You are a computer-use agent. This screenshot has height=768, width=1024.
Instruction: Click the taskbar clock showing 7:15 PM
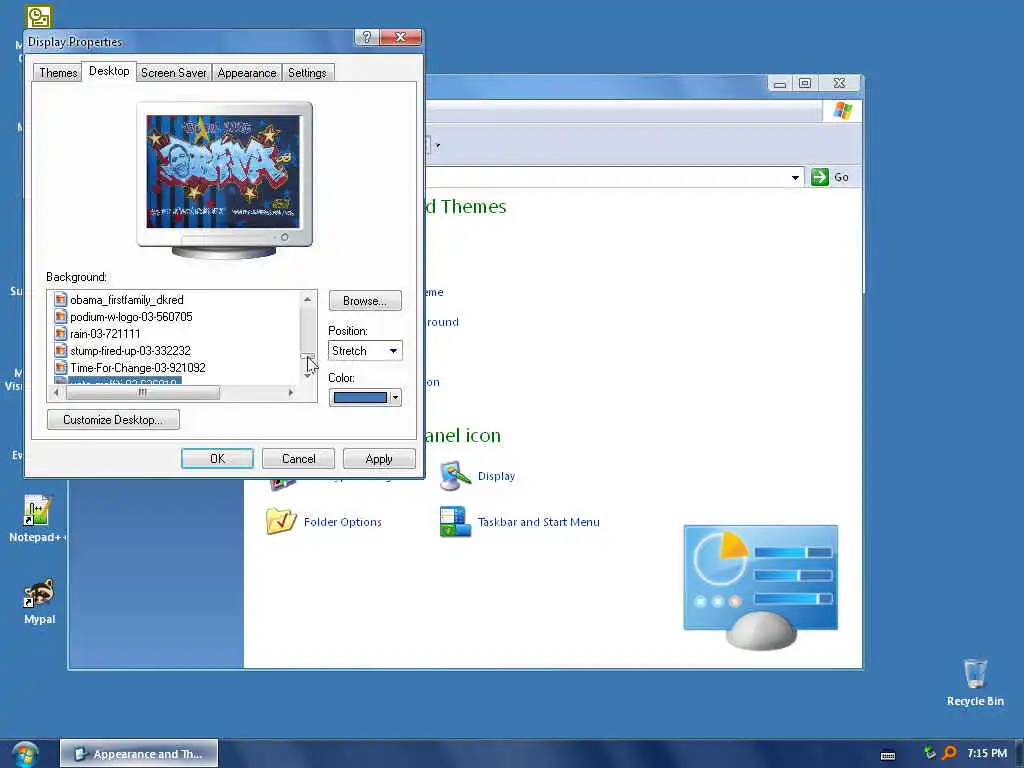pyautogui.click(x=987, y=753)
